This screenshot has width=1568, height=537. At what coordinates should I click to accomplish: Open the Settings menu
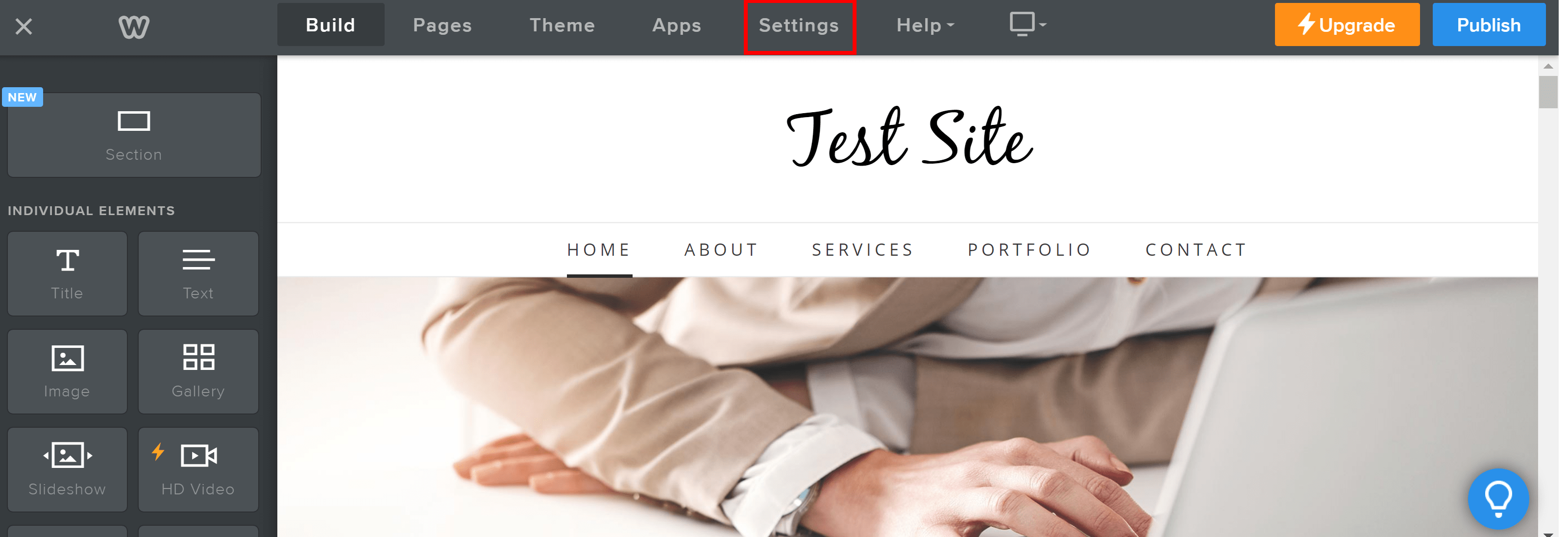pos(797,25)
